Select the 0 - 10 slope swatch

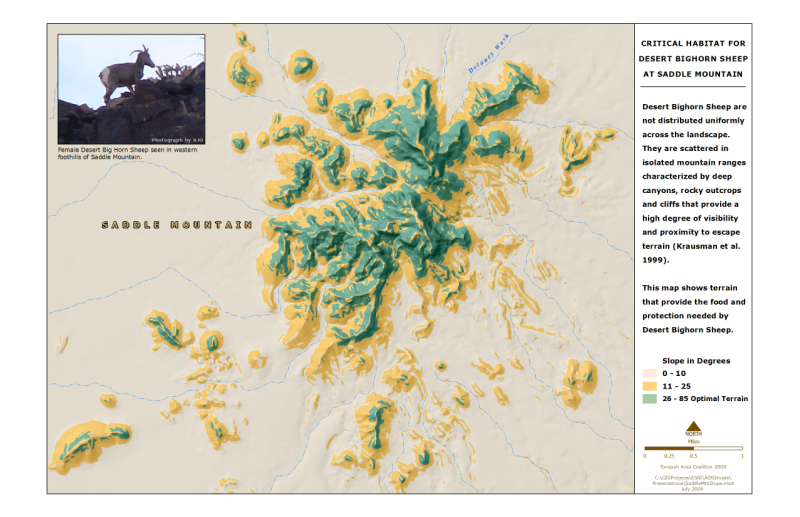[649, 372]
